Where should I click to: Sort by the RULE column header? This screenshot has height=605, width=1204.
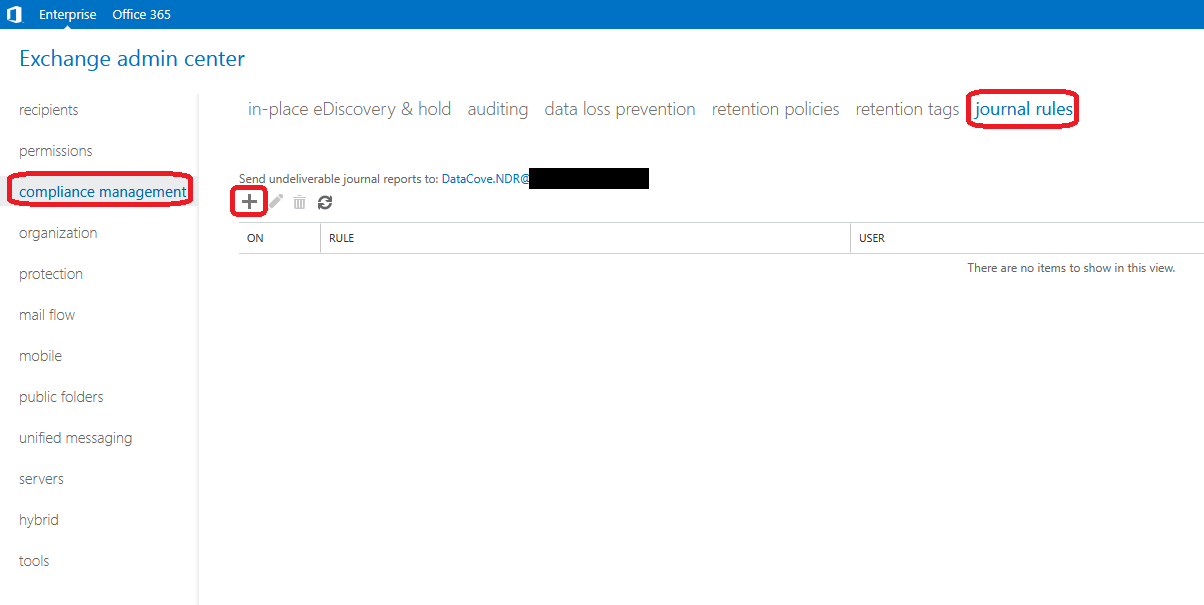pyautogui.click(x=342, y=239)
